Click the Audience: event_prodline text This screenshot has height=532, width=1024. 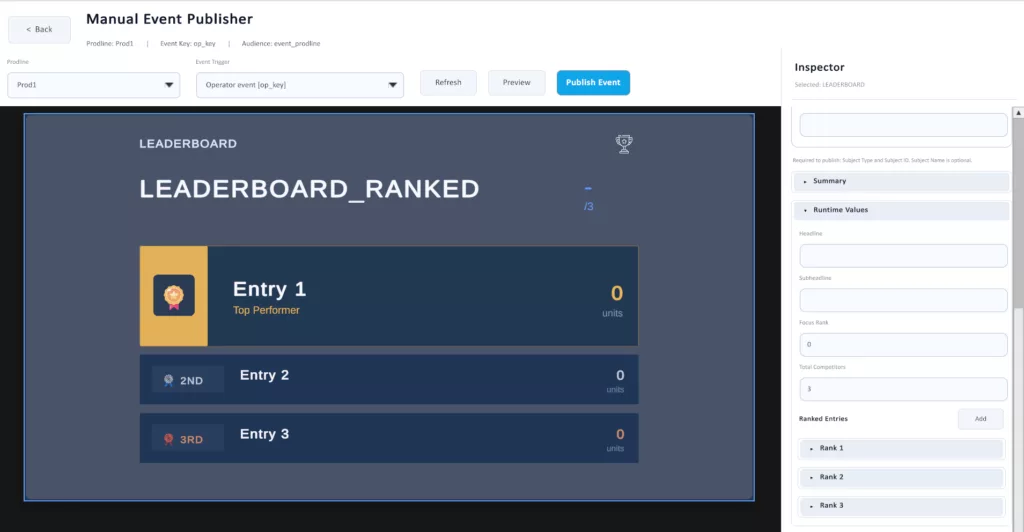coord(281,44)
